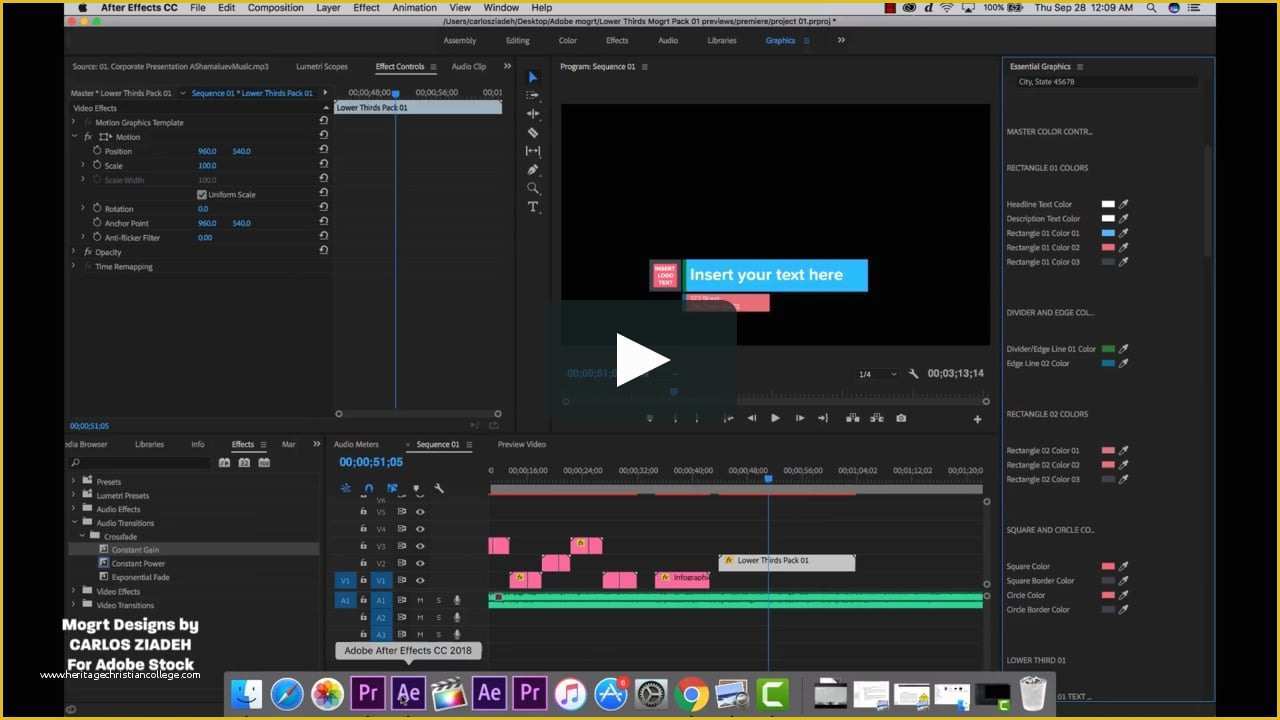Expand the Scale property
The height and width of the screenshot is (720, 1280).
[x=83, y=165]
